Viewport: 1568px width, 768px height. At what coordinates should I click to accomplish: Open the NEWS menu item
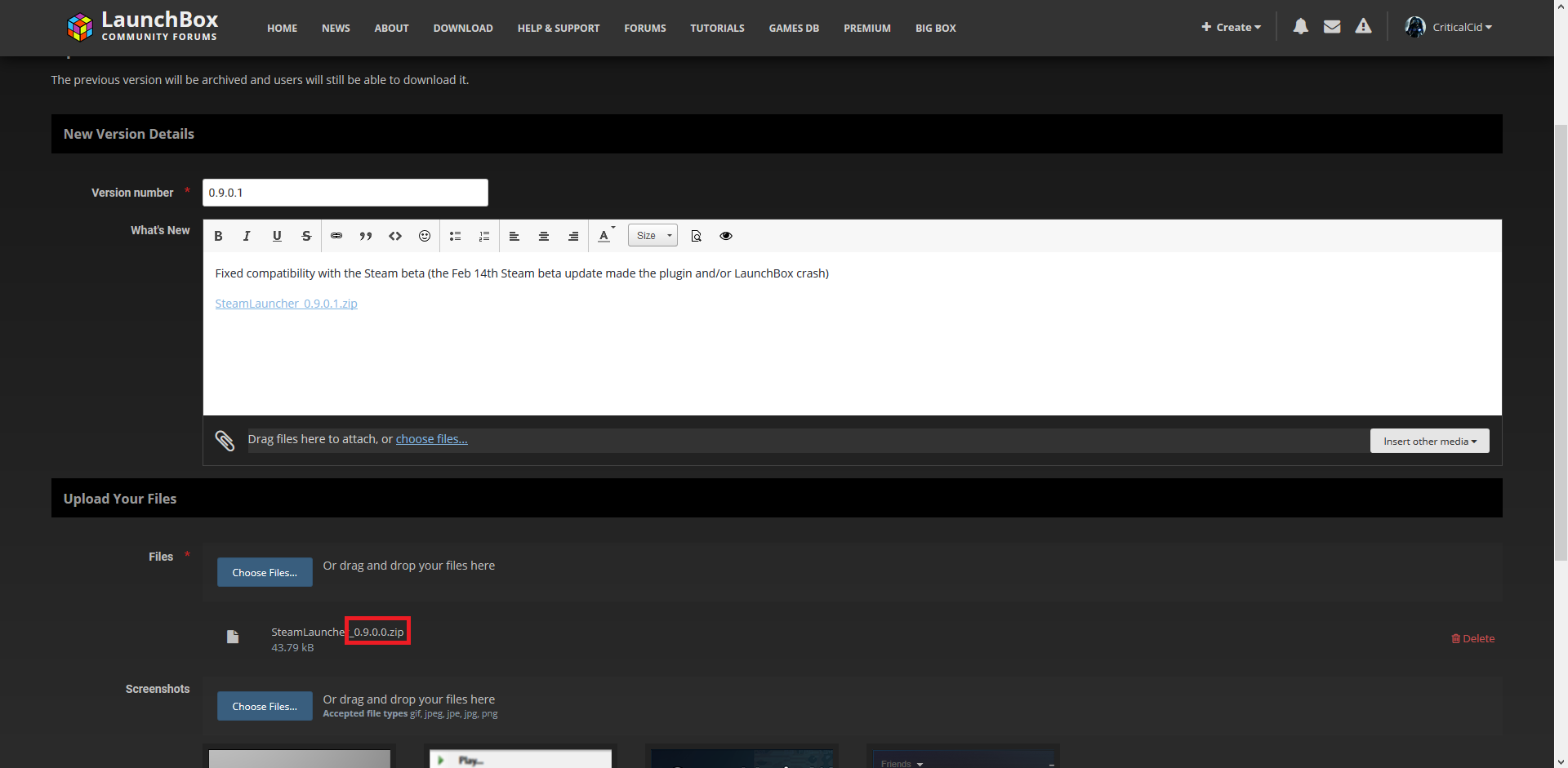click(336, 28)
